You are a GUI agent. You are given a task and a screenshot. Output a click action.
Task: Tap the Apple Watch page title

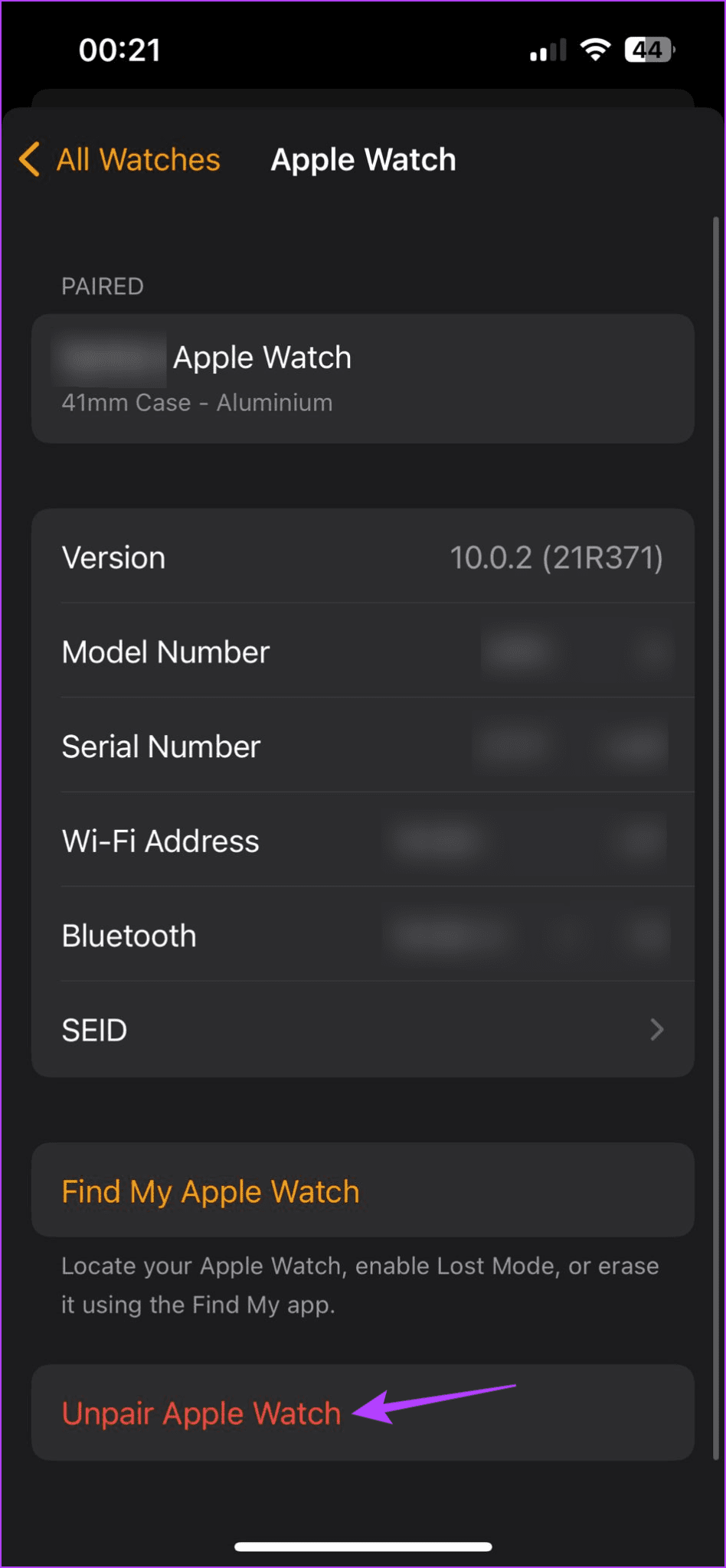(364, 160)
